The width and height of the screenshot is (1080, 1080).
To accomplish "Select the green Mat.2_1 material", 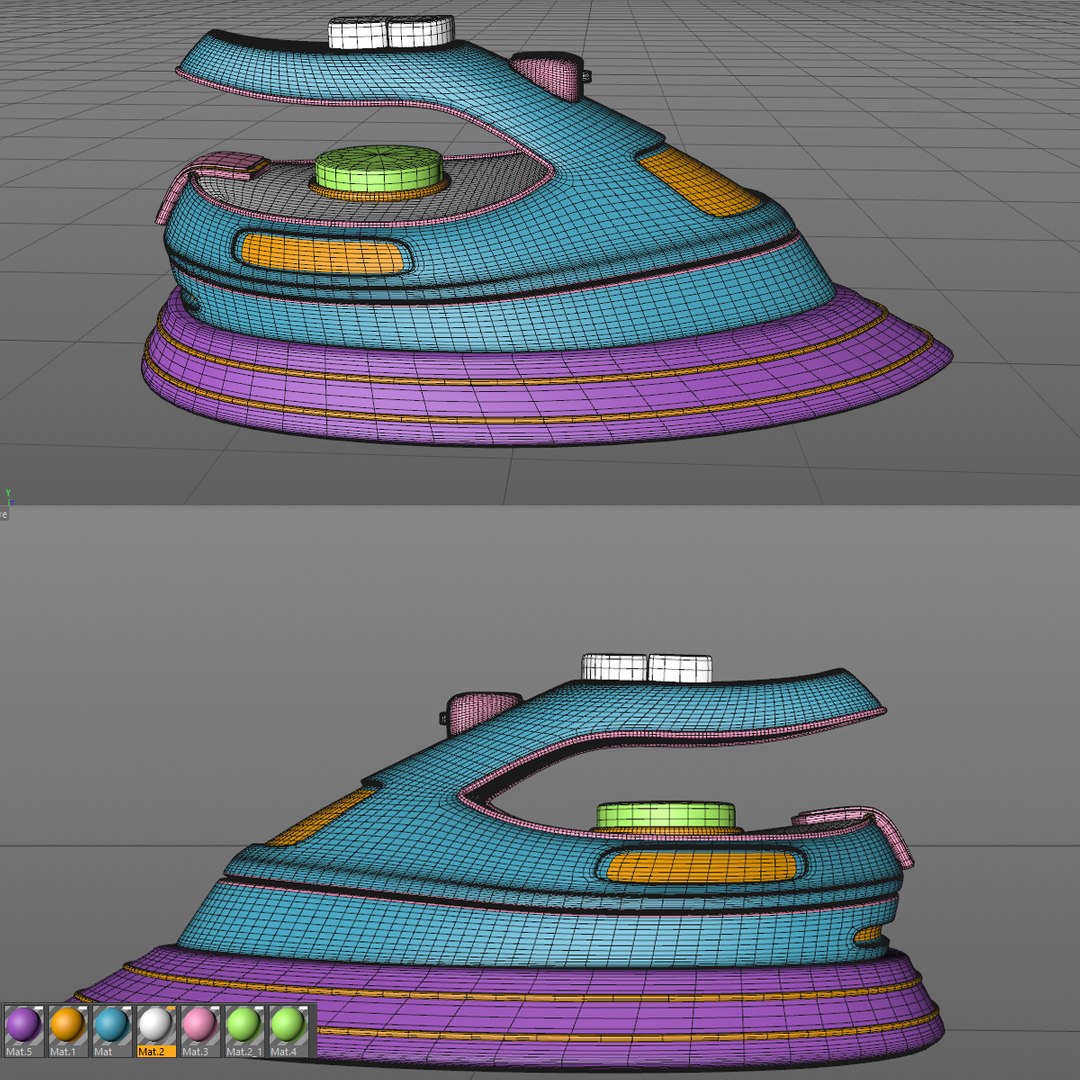I will pyautogui.click(x=244, y=1030).
